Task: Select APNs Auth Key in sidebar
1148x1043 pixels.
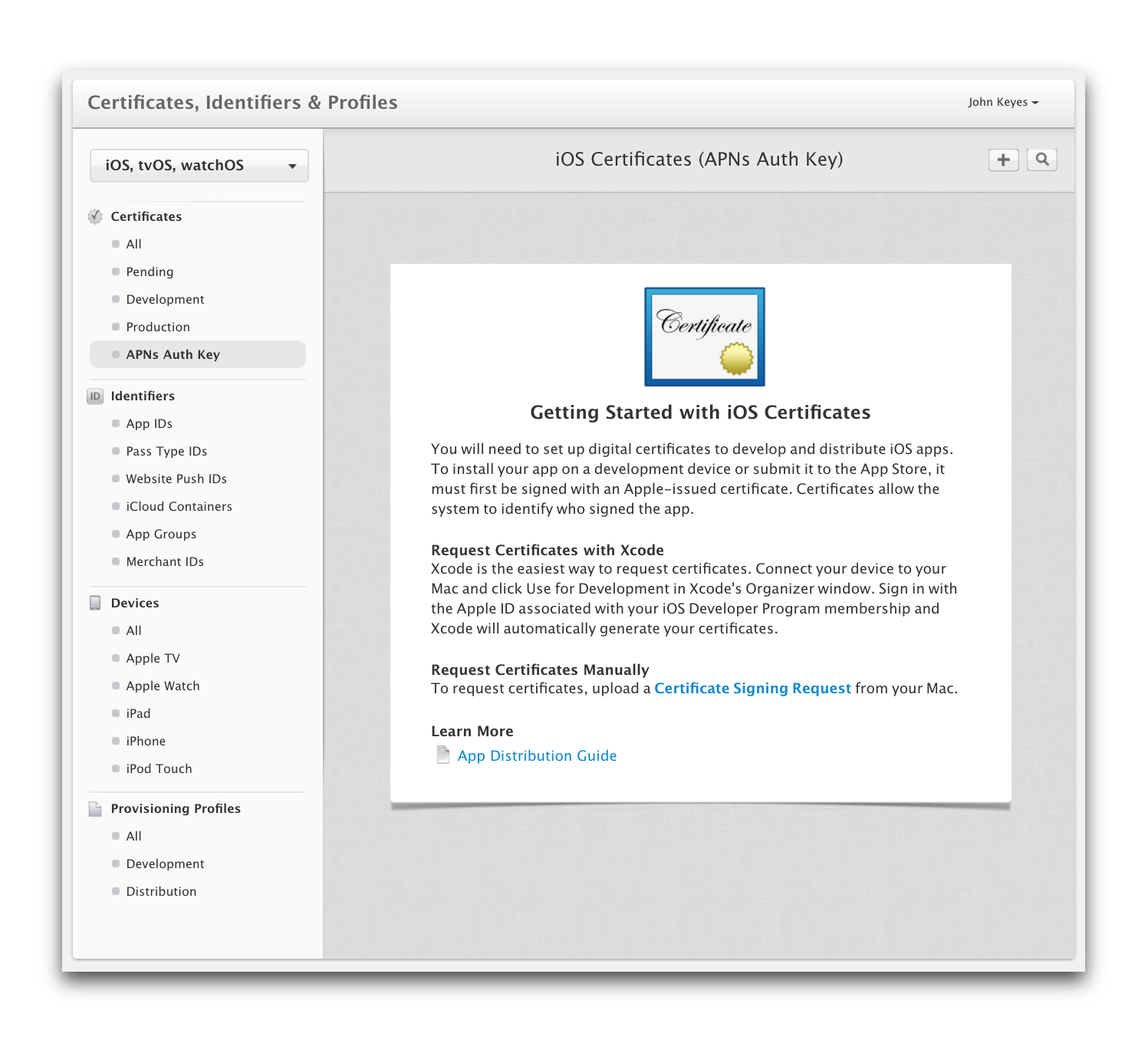Action: pos(173,354)
